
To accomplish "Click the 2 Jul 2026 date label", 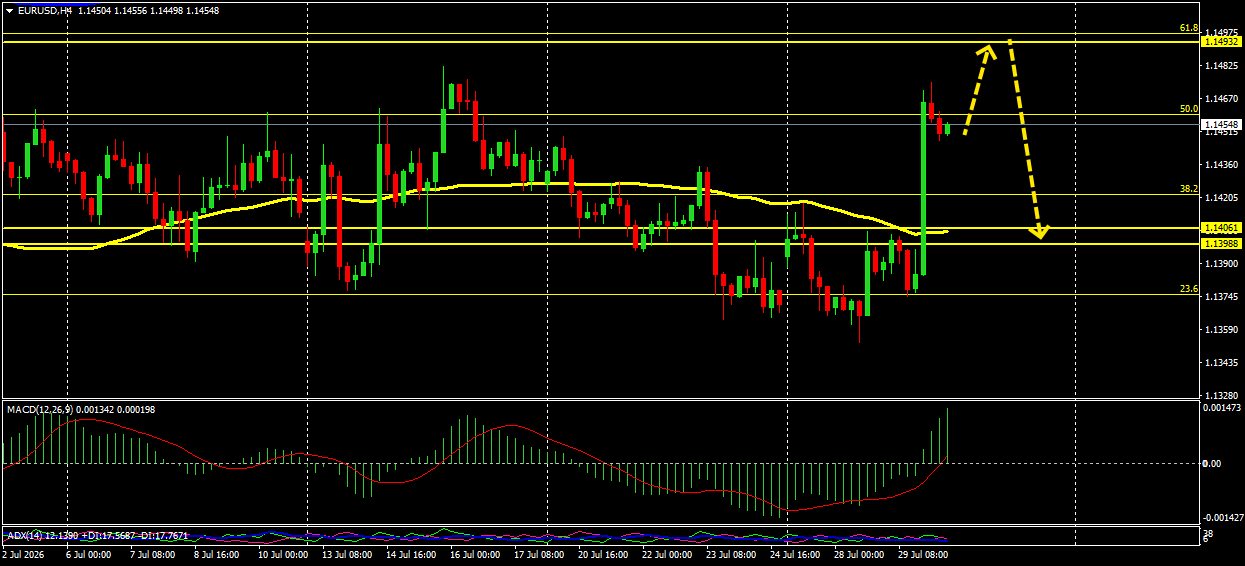I will (x=25, y=553).
